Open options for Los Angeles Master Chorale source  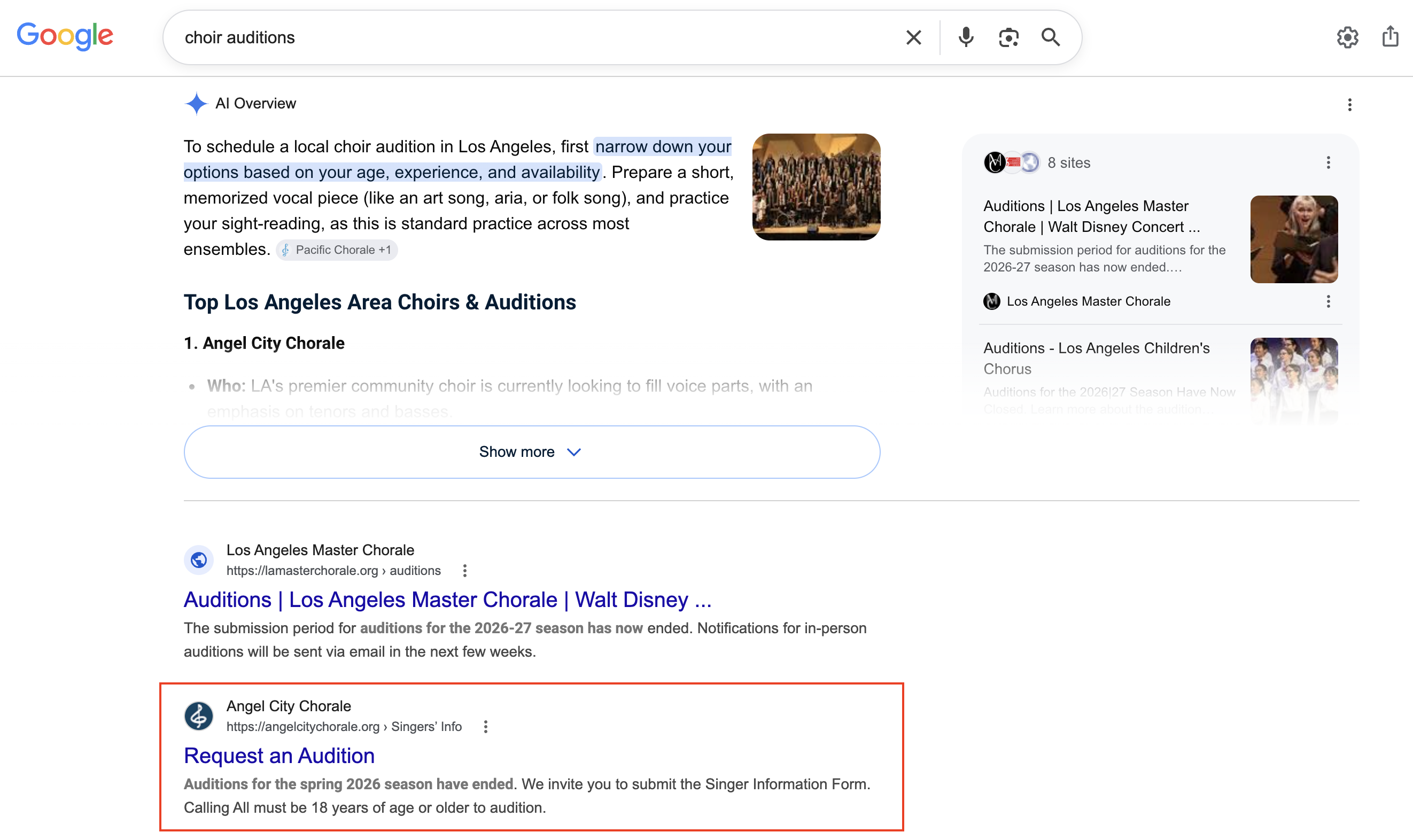click(1328, 302)
